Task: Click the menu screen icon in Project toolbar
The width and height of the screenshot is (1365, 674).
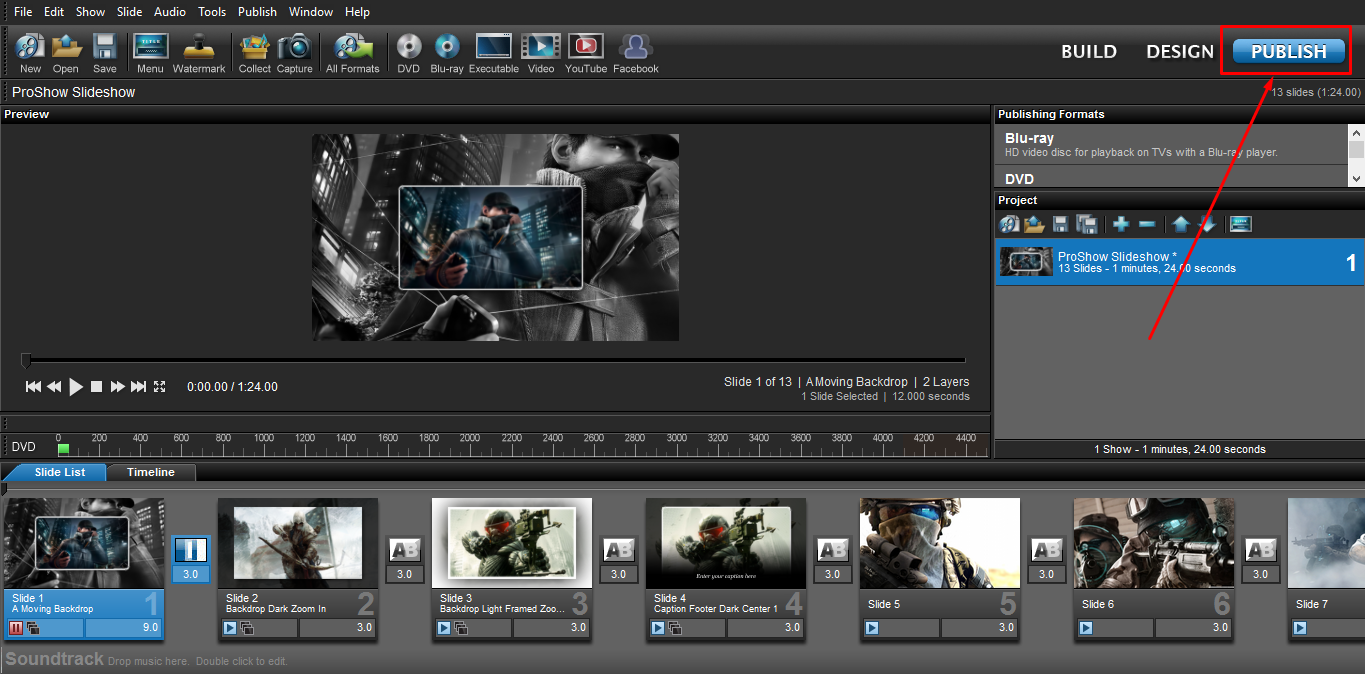Action: [1241, 224]
